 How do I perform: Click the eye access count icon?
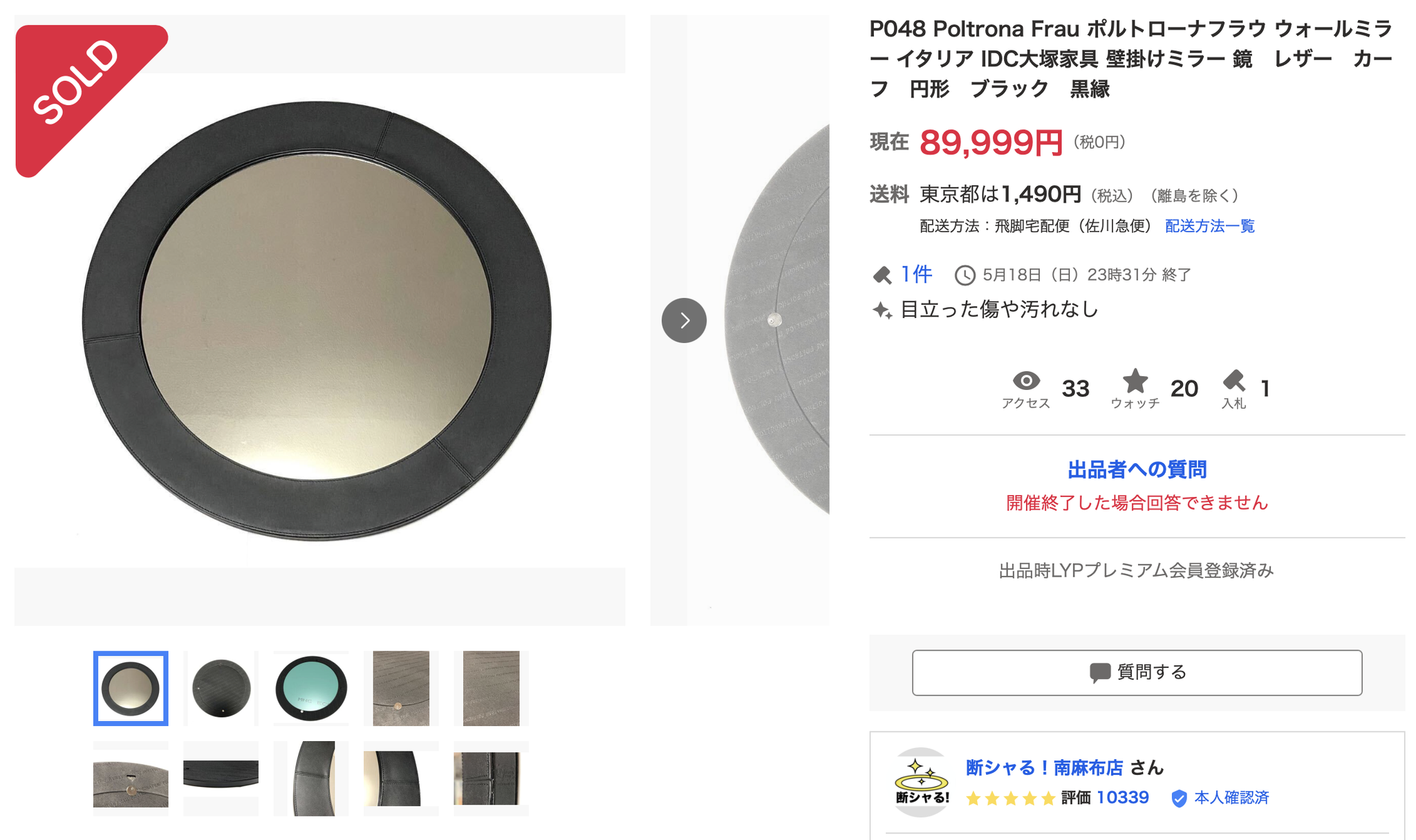click(x=1026, y=380)
